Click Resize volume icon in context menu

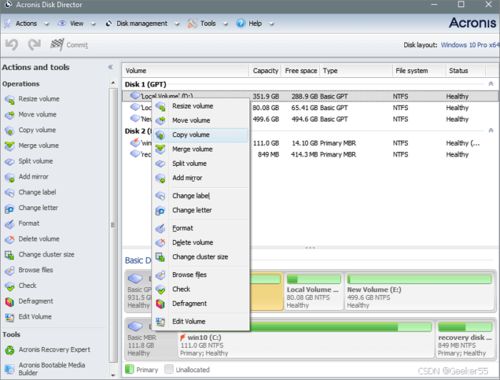(x=160, y=107)
